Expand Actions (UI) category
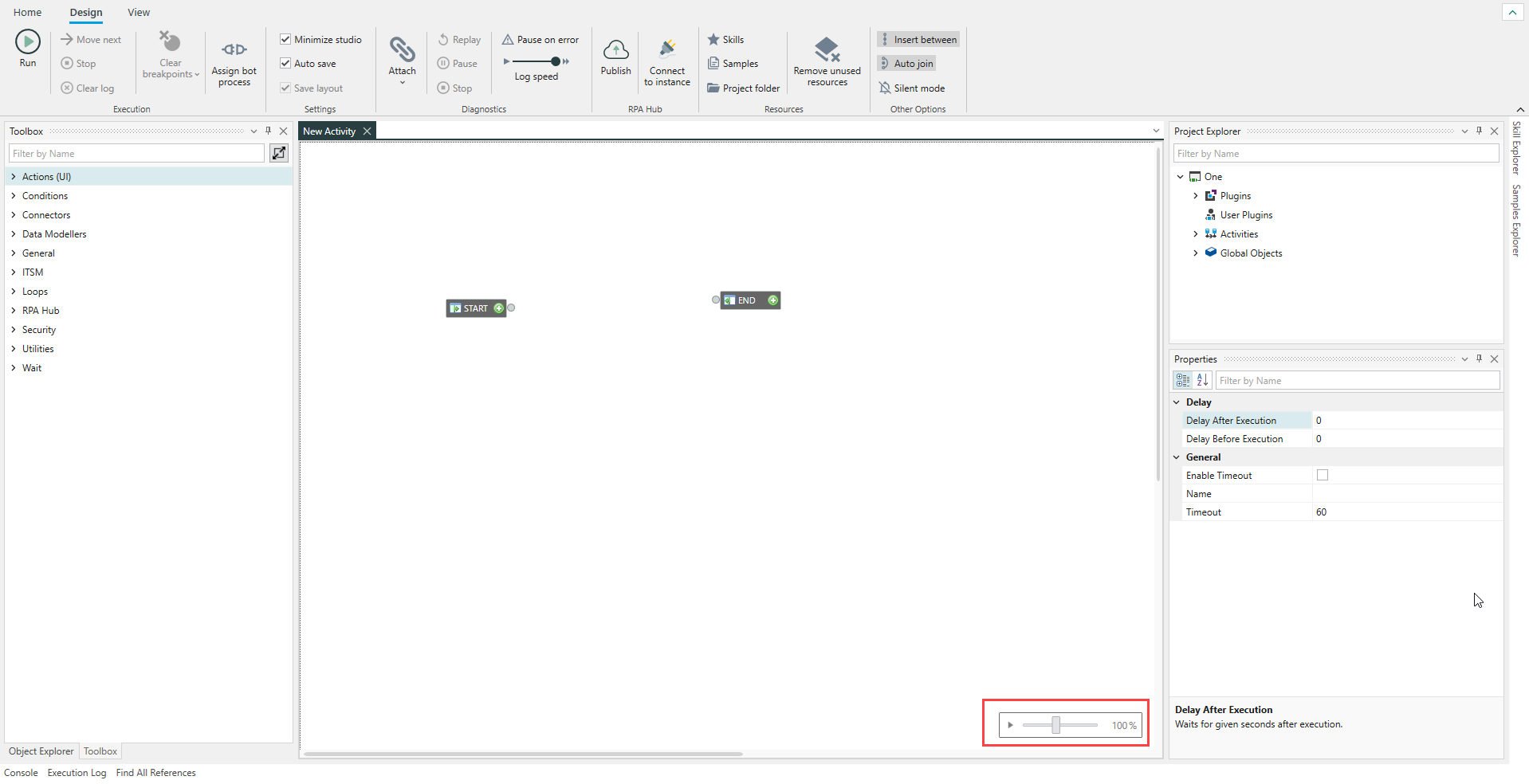This screenshot has height=784, width=1529. (14, 177)
